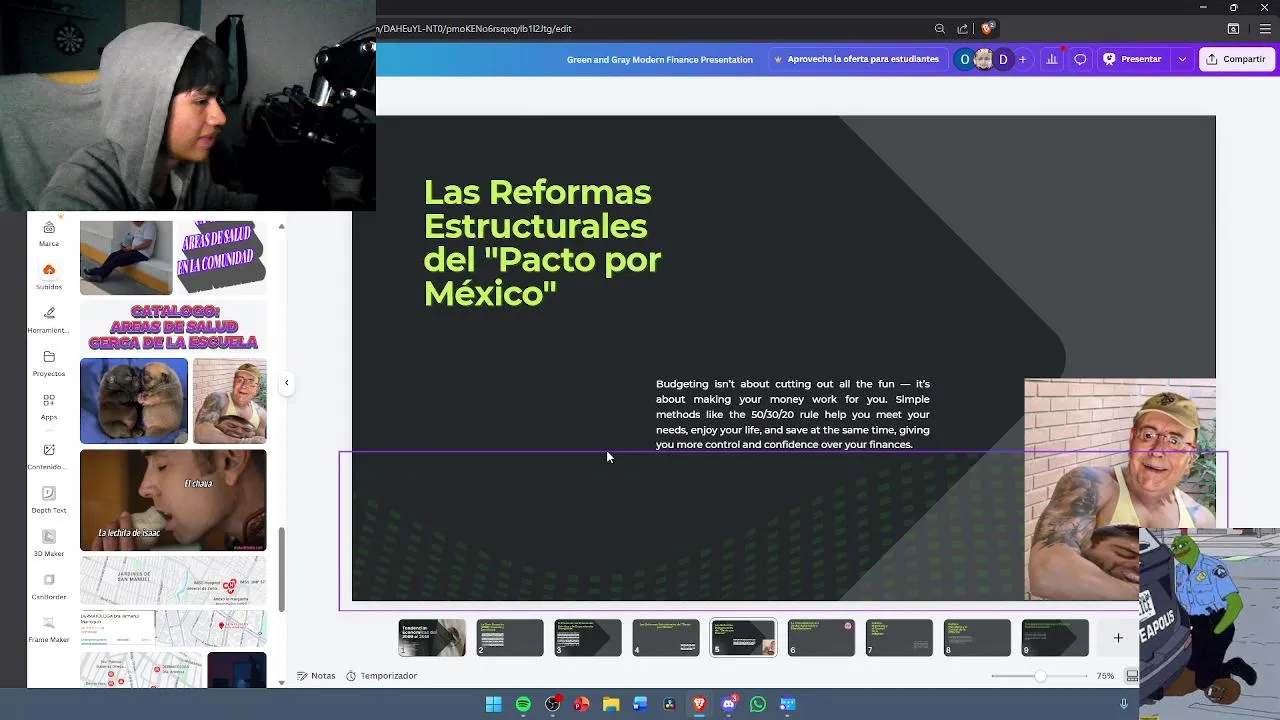This screenshot has height=720, width=1280.
Task: Pick the person sitting on curb upload
Action: click(126, 258)
